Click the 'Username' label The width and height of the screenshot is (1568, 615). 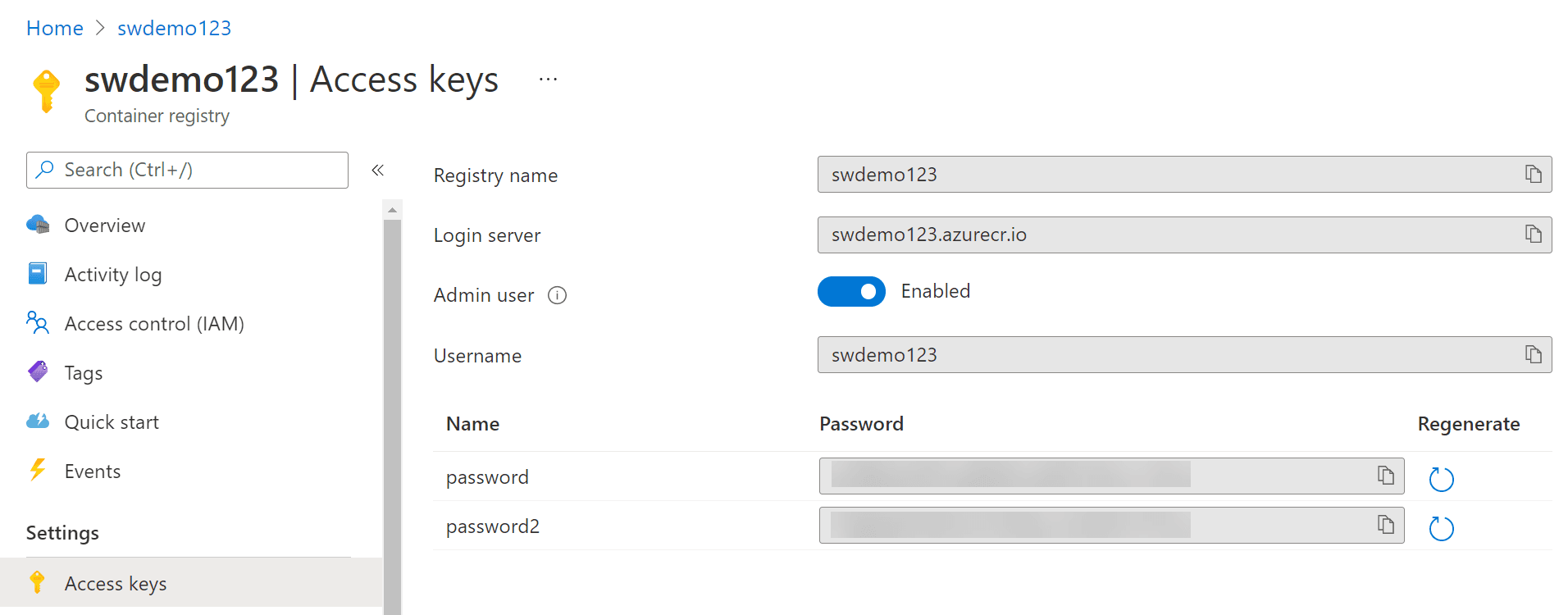coord(477,356)
